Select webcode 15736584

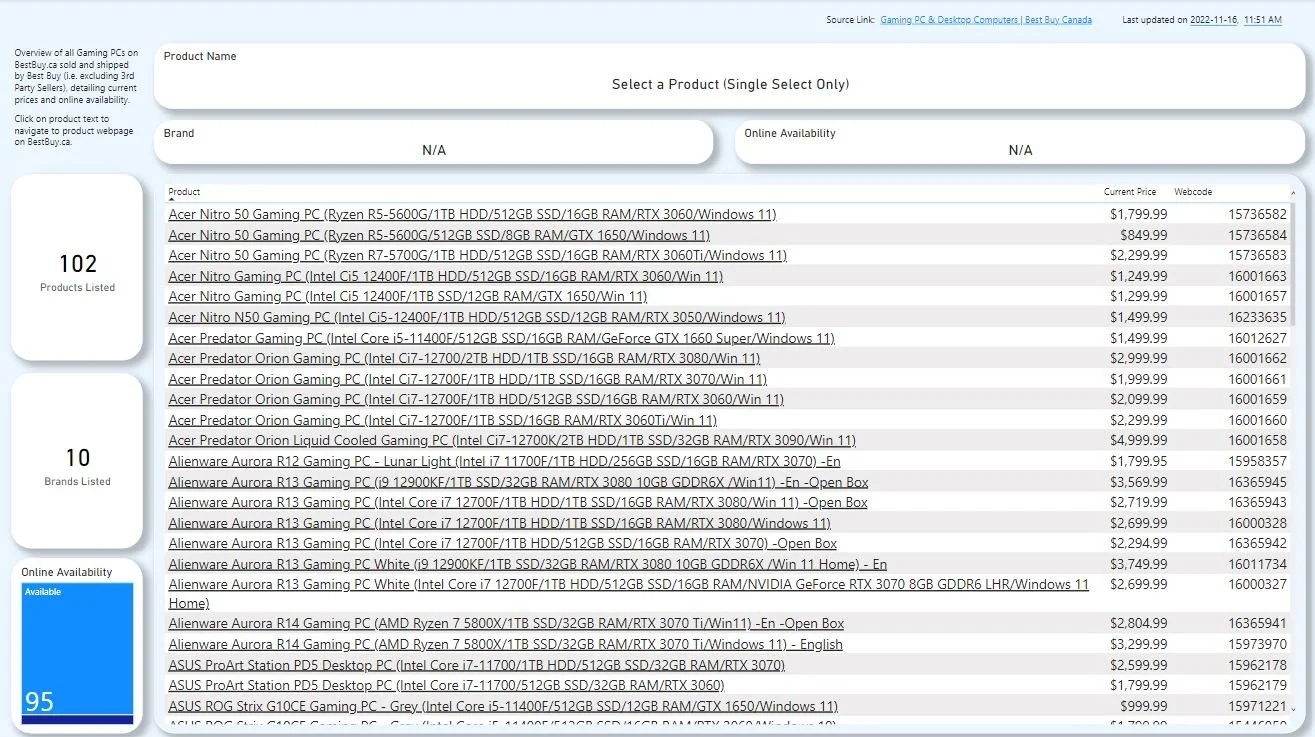click(x=1258, y=235)
